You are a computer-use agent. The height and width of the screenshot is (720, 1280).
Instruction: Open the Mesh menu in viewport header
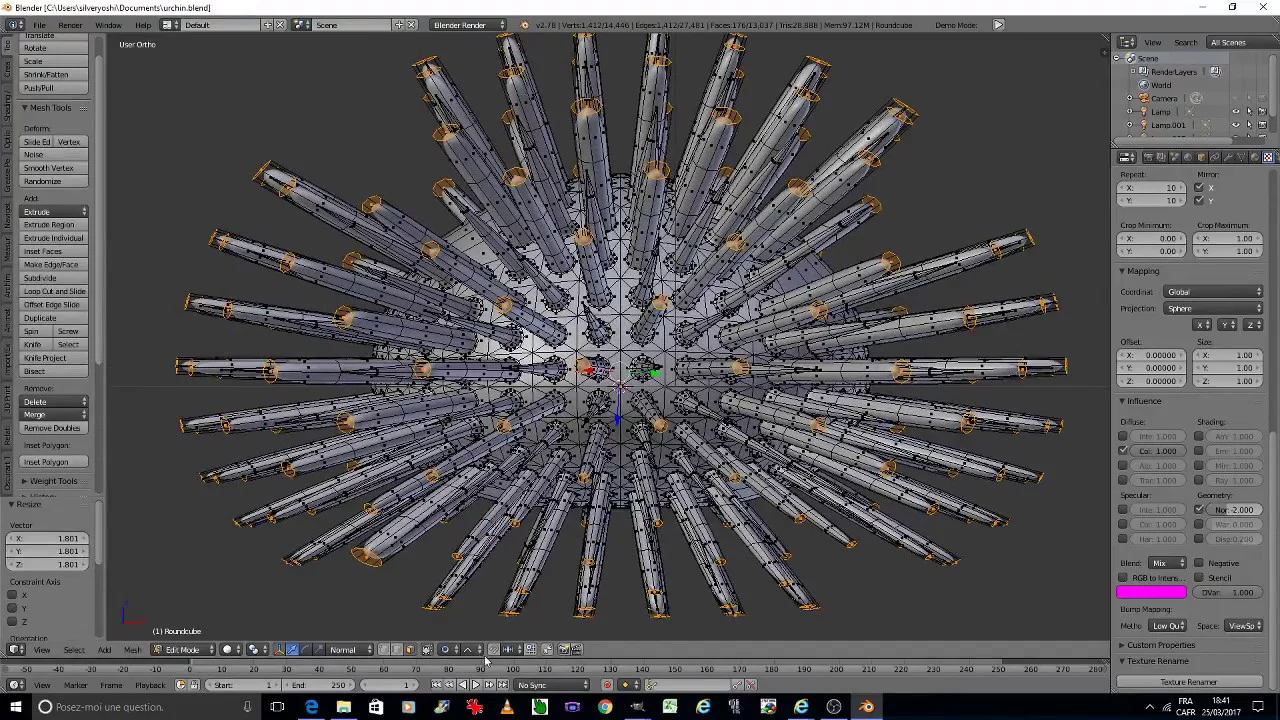pos(132,650)
